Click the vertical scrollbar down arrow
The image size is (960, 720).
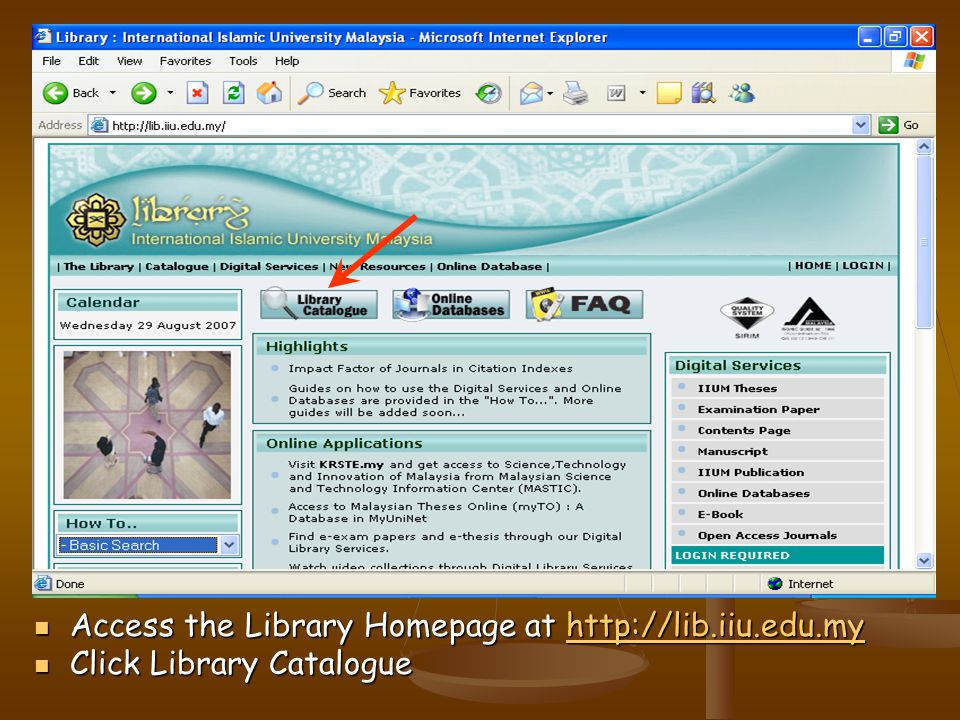tap(924, 560)
